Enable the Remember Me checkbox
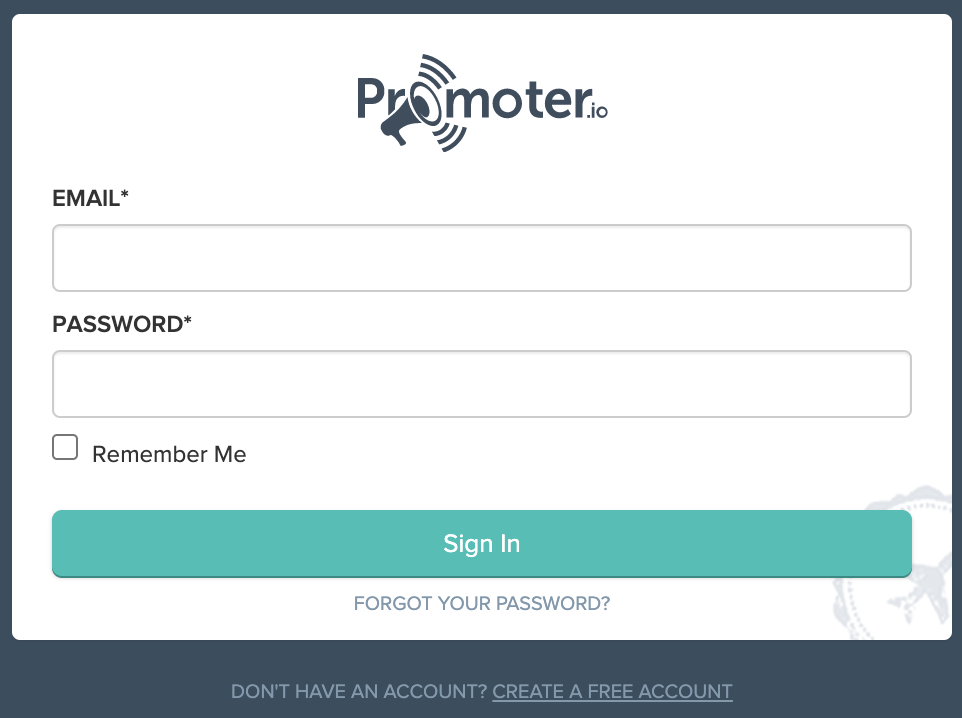This screenshot has width=962, height=718. tap(65, 447)
